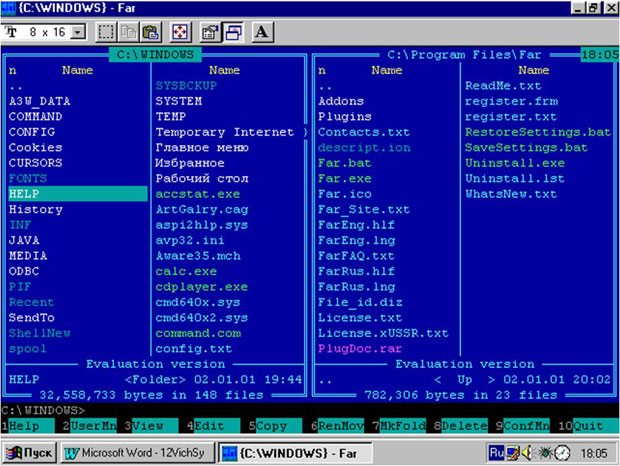The image size is (620, 466).
Task: Select Uninstall.exe file
Action: [x=515, y=163]
